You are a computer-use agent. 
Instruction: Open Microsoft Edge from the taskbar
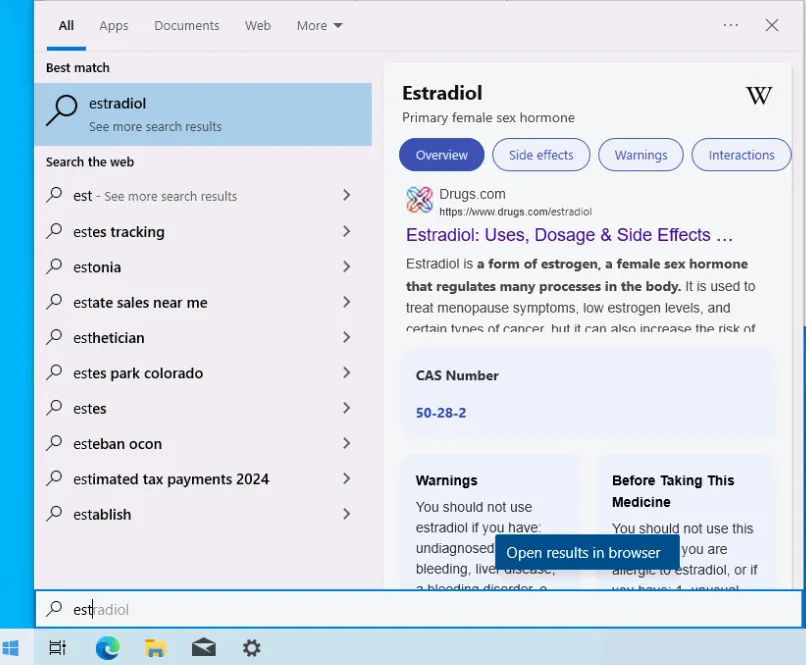pyautogui.click(x=107, y=648)
